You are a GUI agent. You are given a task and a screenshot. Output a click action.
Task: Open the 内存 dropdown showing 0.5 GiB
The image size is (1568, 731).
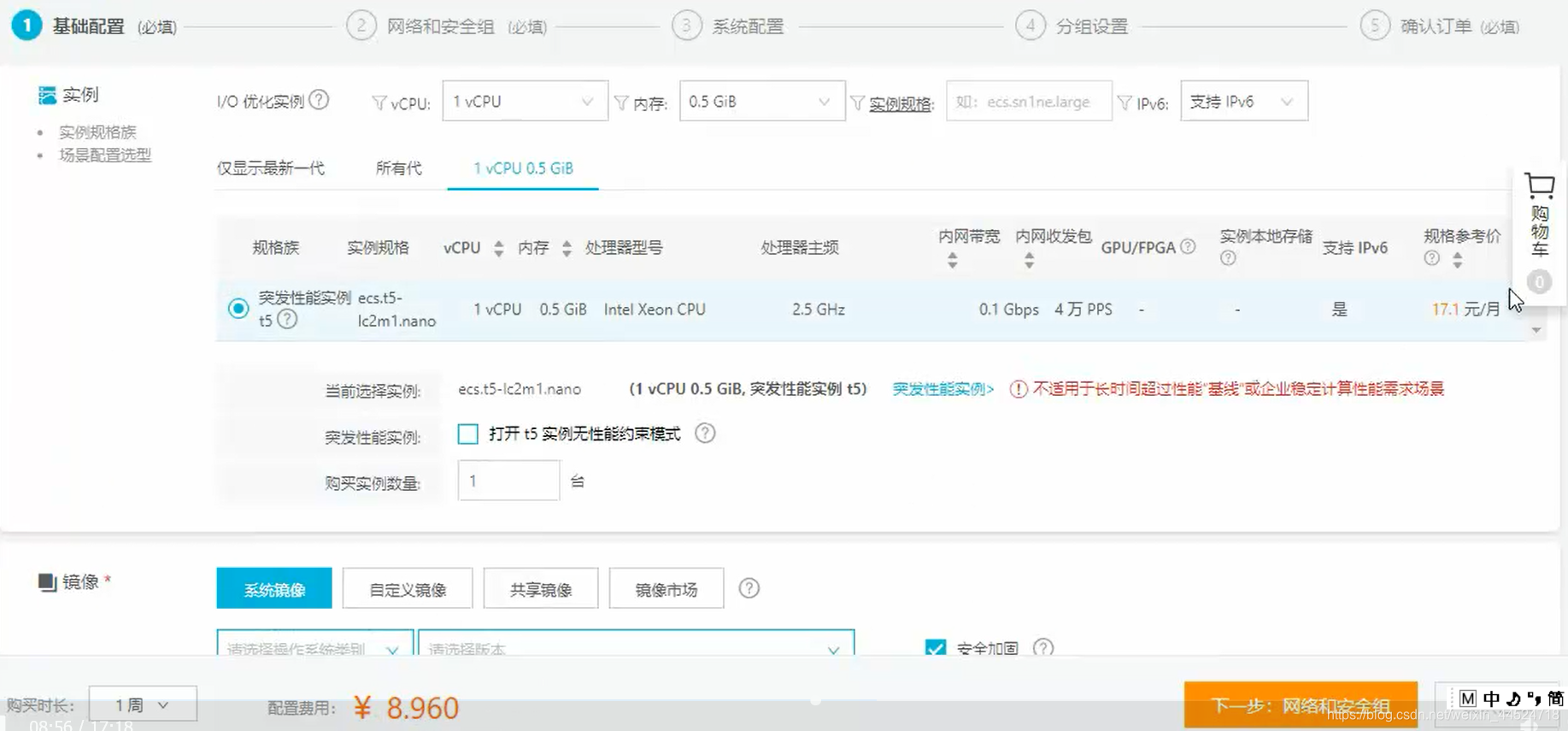(x=761, y=101)
